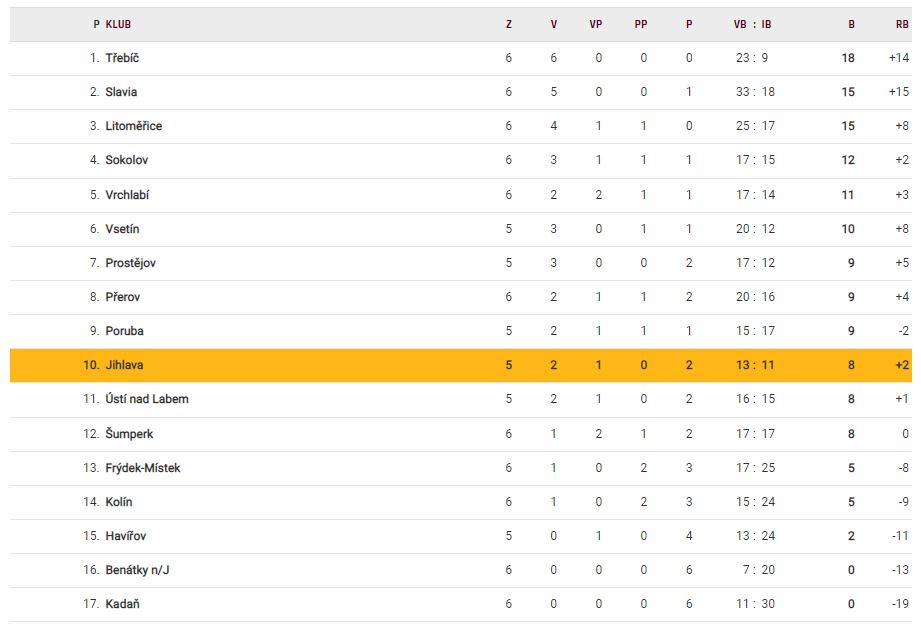The image size is (921, 624).
Task: Open the Vrchlabí club entry
Action: coord(127,195)
